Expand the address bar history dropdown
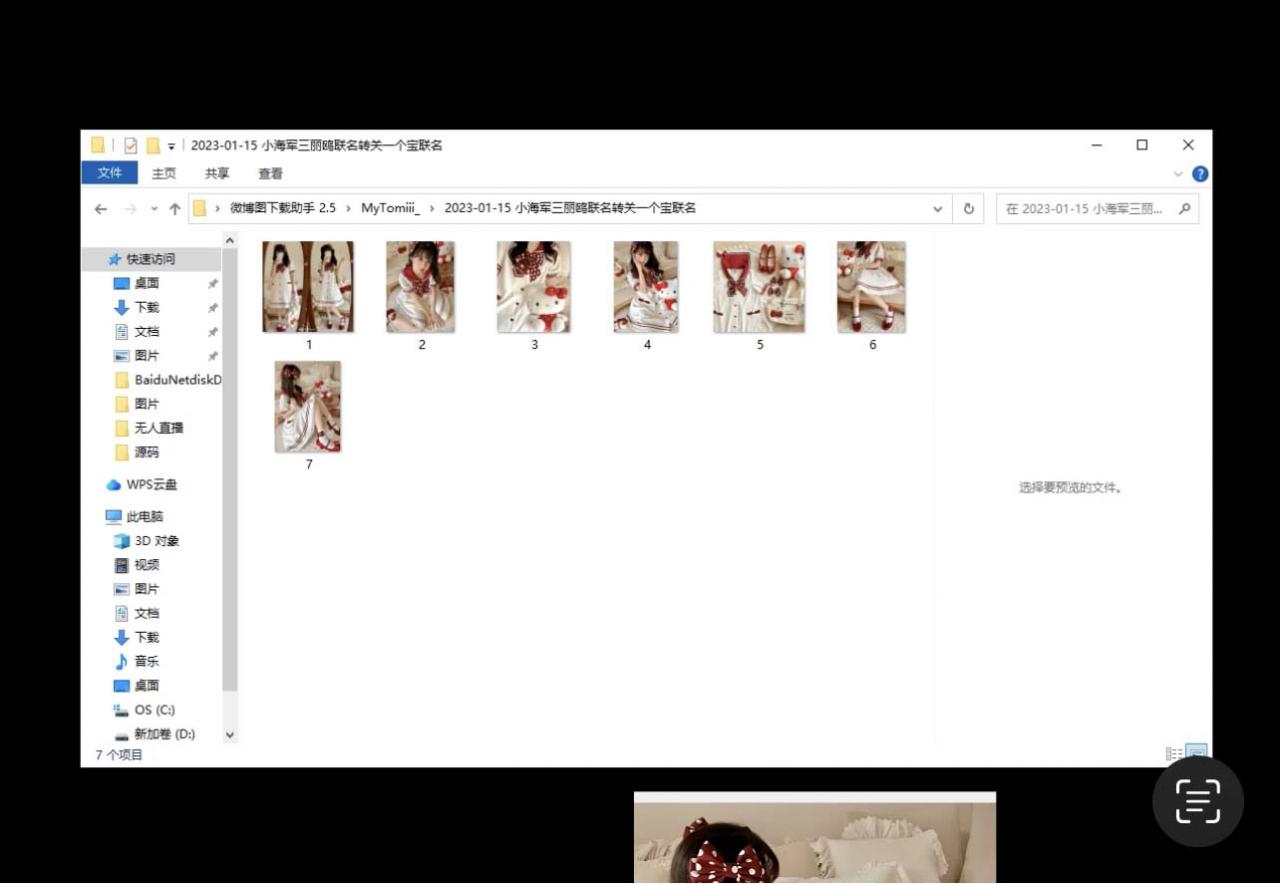The width and height of the screenshot is (1280, 884). pyautogui.click(x=937, y=209)
